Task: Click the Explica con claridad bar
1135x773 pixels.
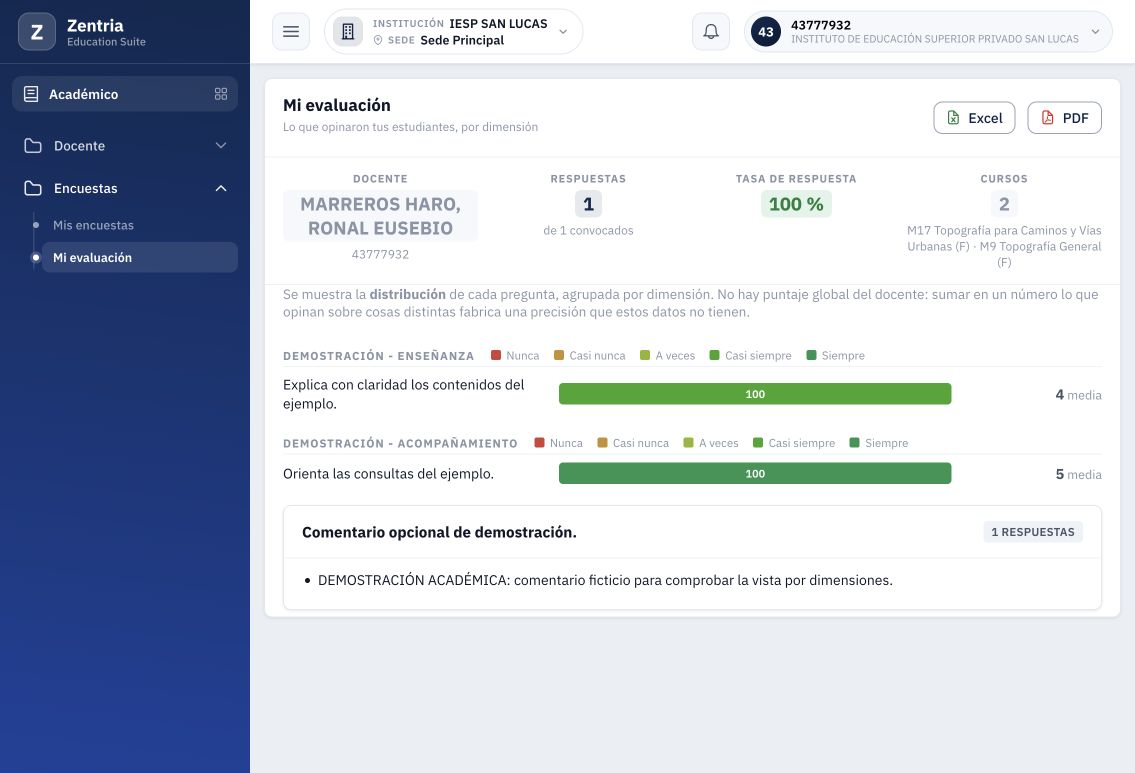Action: pyautogui.click(x=755, y=394)
